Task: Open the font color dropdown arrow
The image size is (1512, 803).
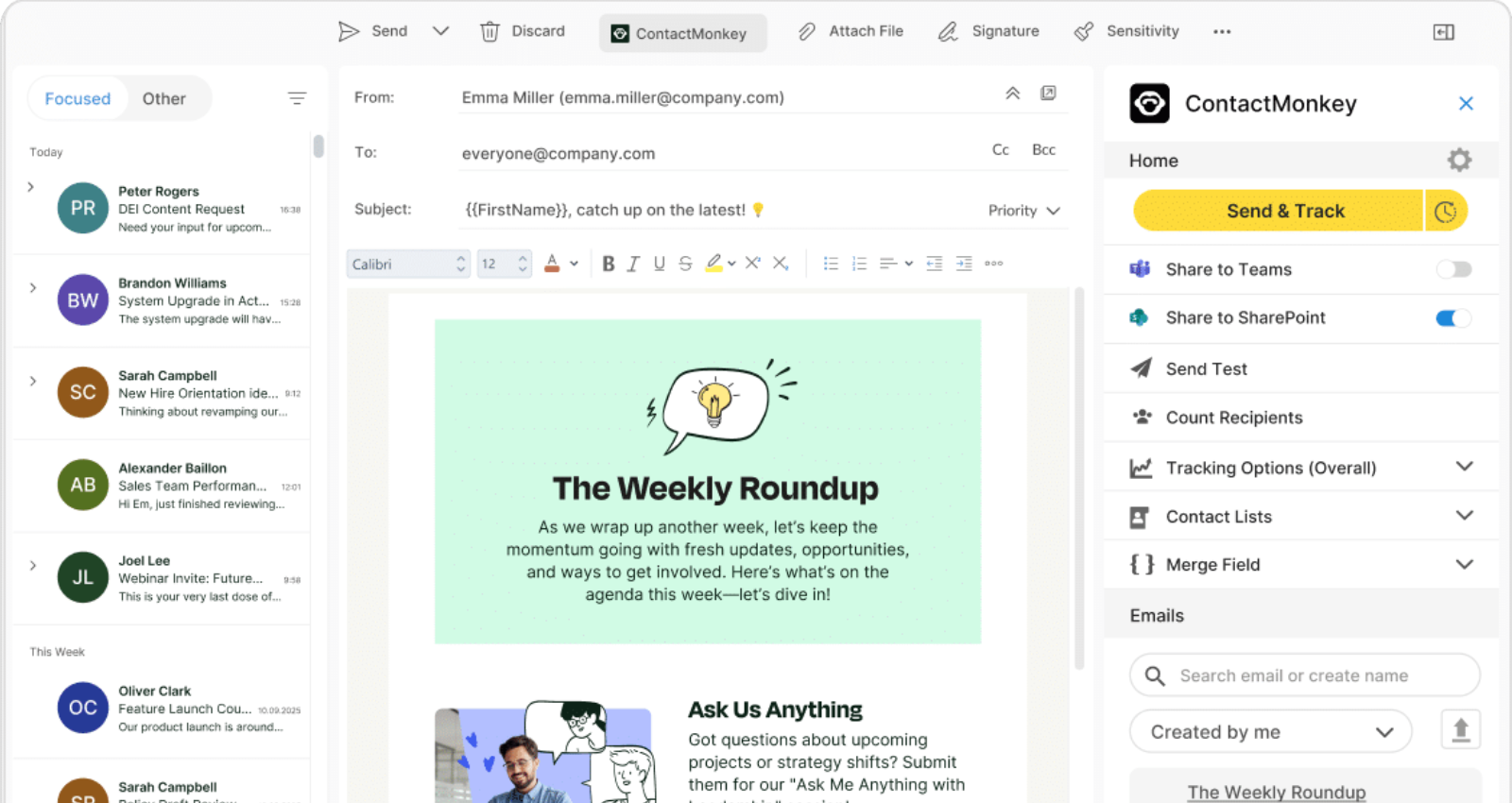Action: [574, 264]
